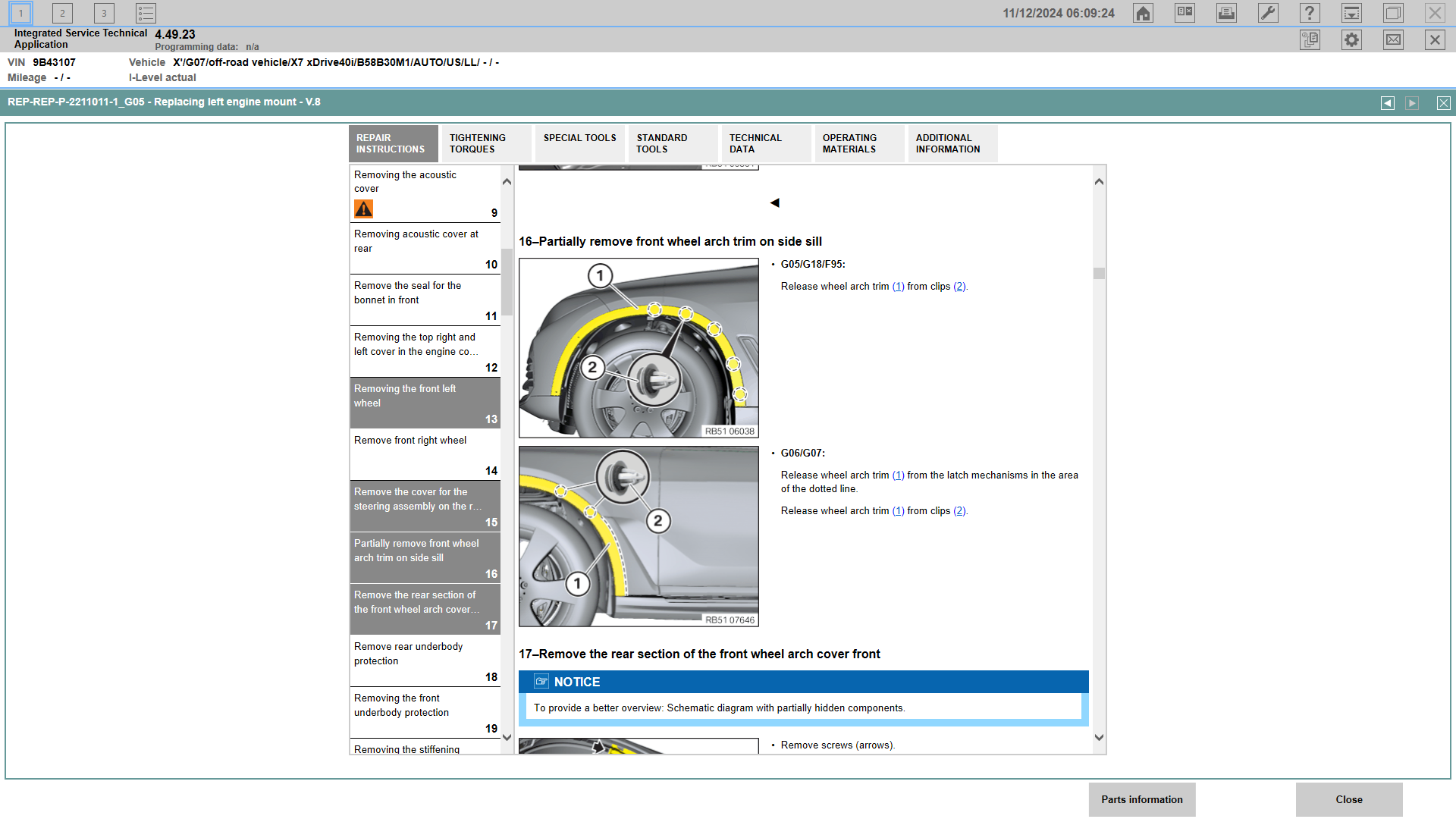Open the dictionary/translation lookup icon
The image size is (1456, 819).
(x=1185, y=13)
